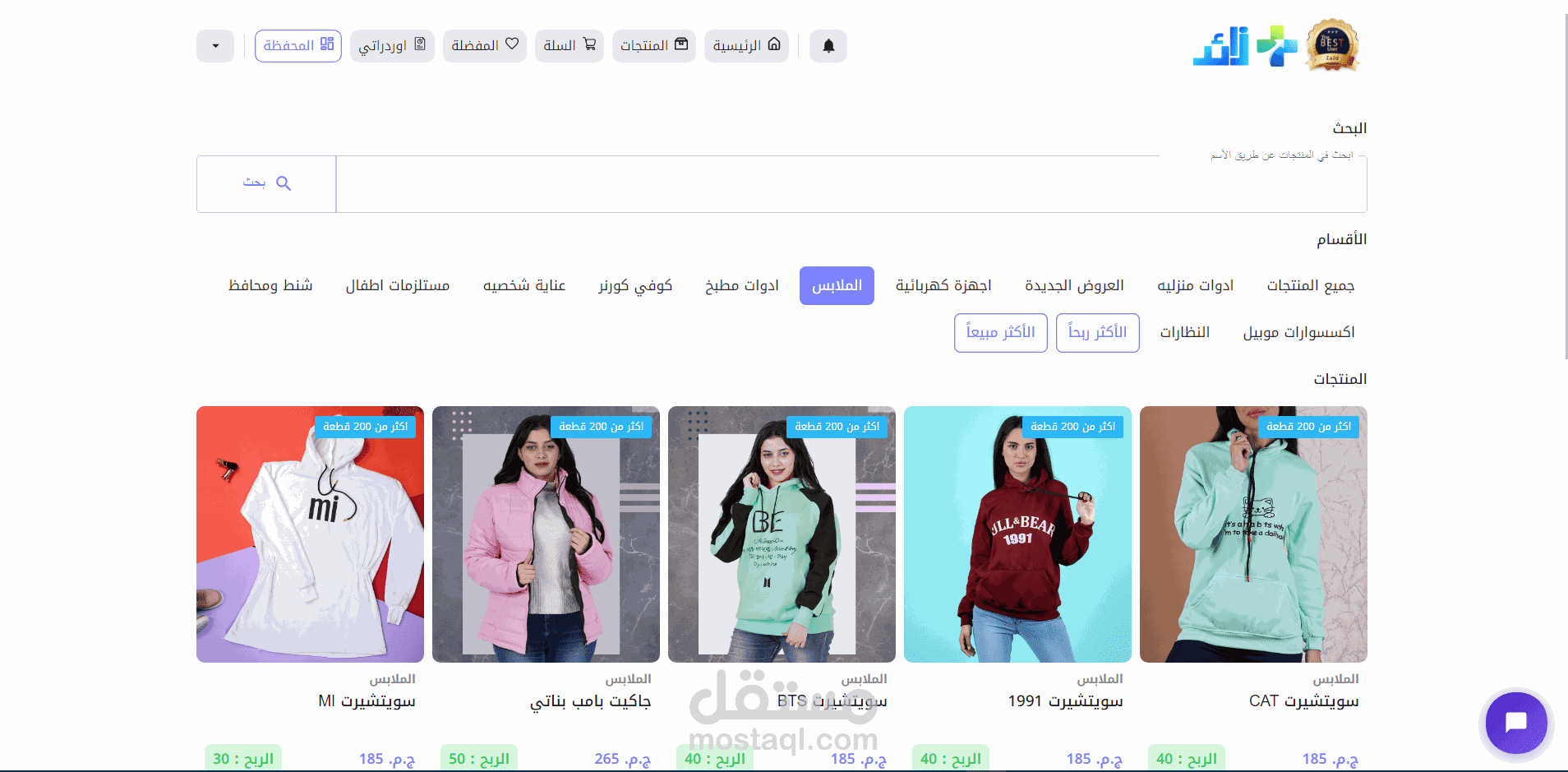View المفضلة favorites list
Image resolution: width=1568 pixels, height=772 pixels.
(x=485, y=46)
